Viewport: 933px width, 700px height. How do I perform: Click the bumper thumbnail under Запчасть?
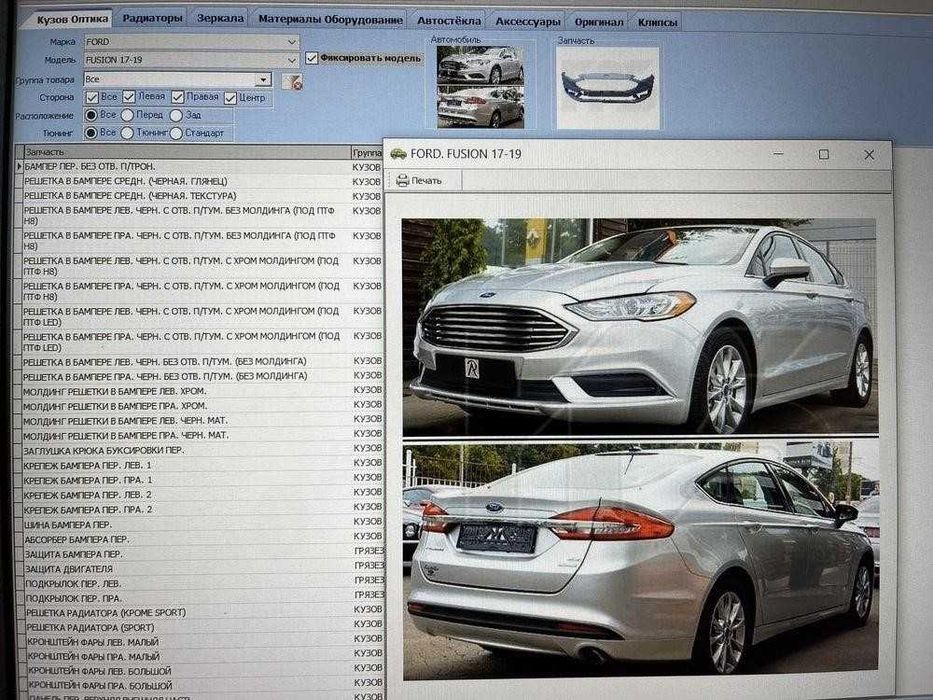(x=608, y=88)
